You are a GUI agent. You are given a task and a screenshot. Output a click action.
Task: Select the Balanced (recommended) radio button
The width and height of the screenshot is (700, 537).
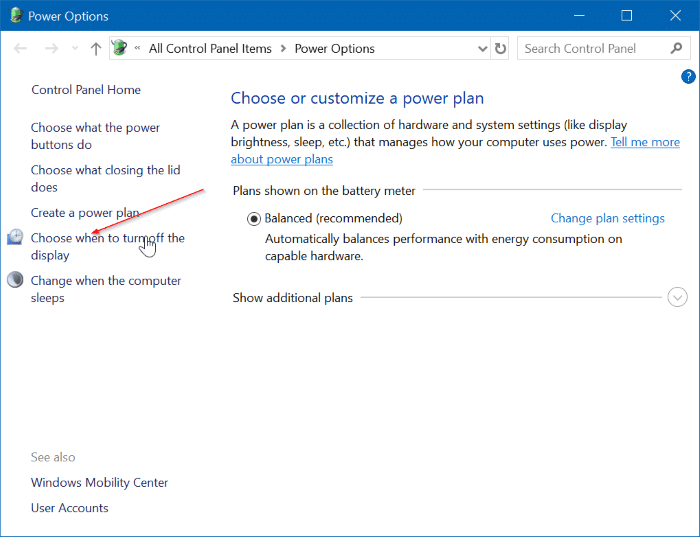(x=254, y=219)
